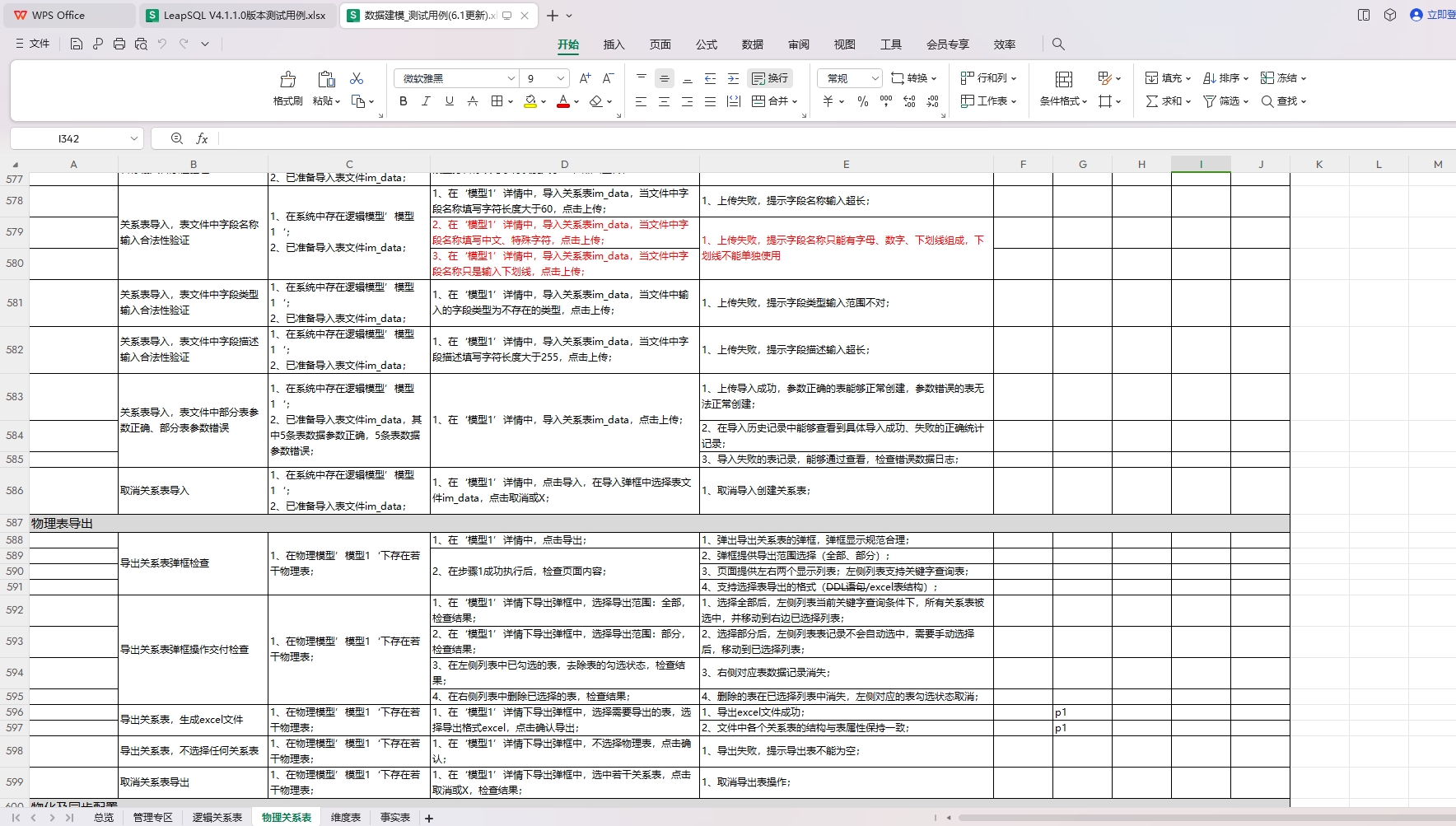Screen dimensions: 1456x826
Task: Open the Formulas (公式) ribbon tab
Action: pyautogui.click(x=706, y=44)
